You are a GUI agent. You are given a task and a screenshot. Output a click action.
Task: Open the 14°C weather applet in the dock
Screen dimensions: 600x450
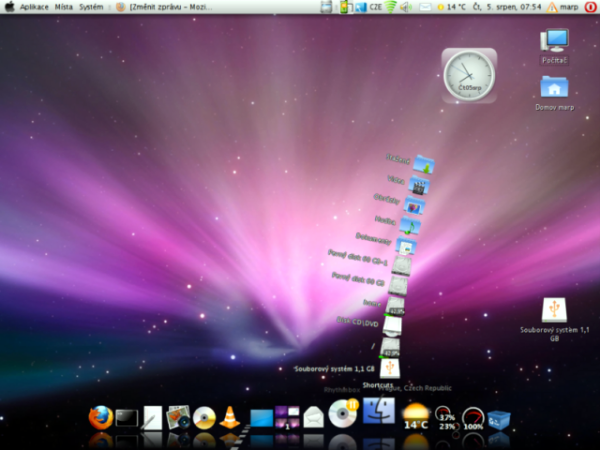pos(416,416)
